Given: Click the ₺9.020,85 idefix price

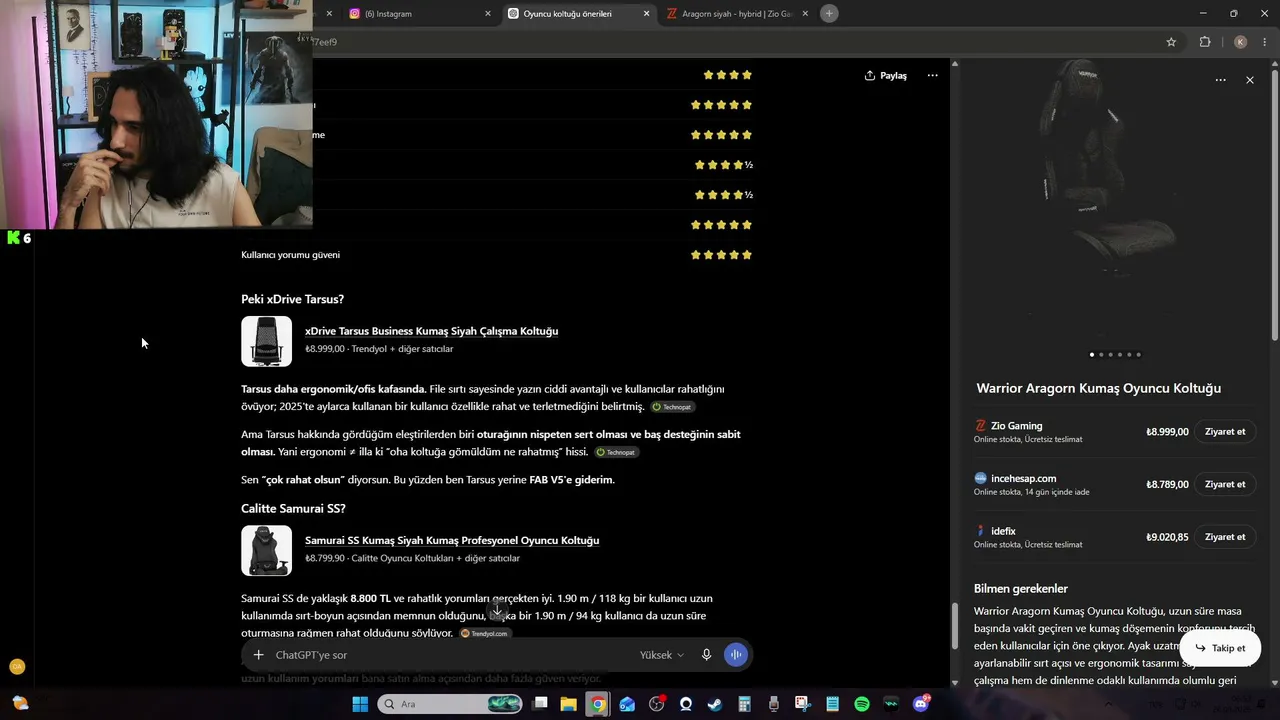Looking at the screenshot, I should click(1167, 537).
